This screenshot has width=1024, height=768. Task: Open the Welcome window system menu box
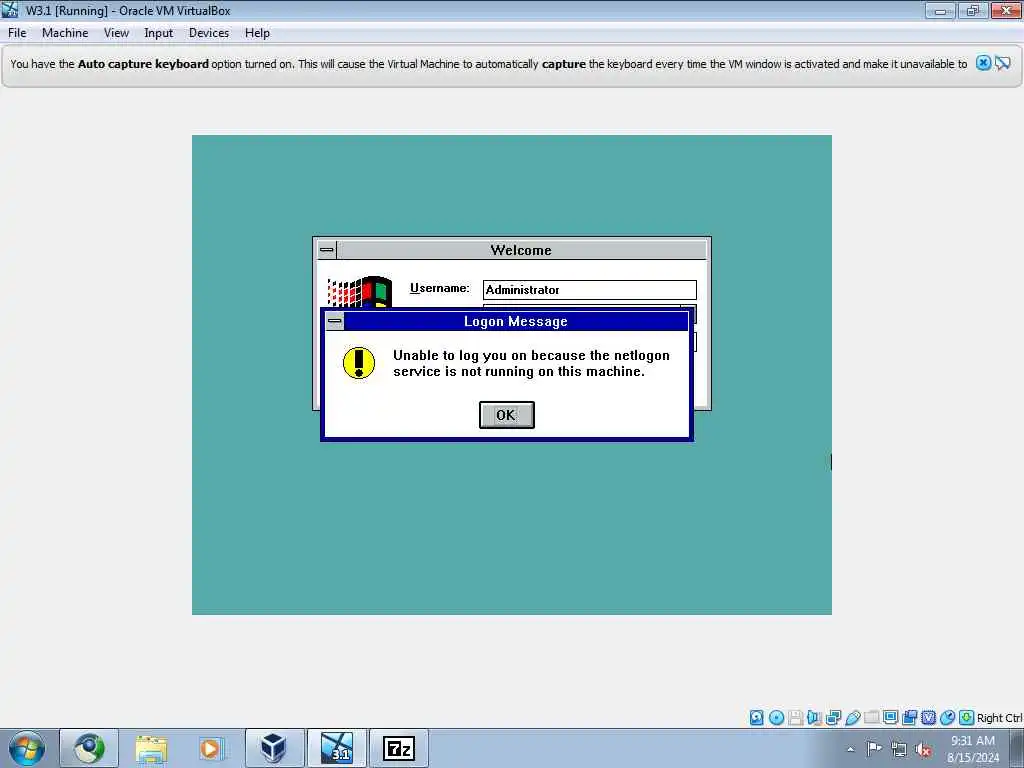[x=327, y=249]
